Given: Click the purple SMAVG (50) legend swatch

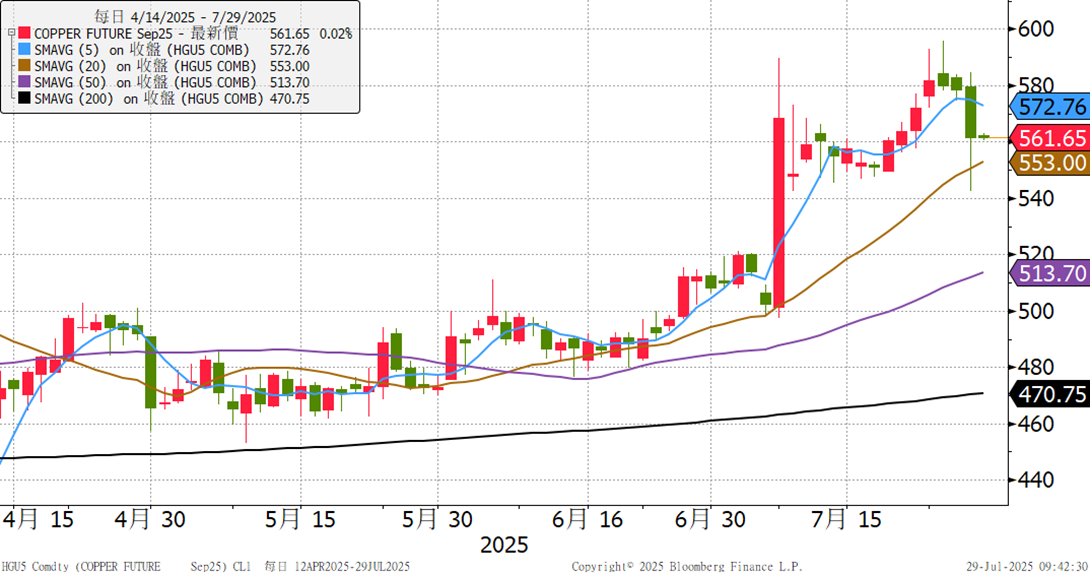Looking at the screenshot, I should click(x=24, y=82).
